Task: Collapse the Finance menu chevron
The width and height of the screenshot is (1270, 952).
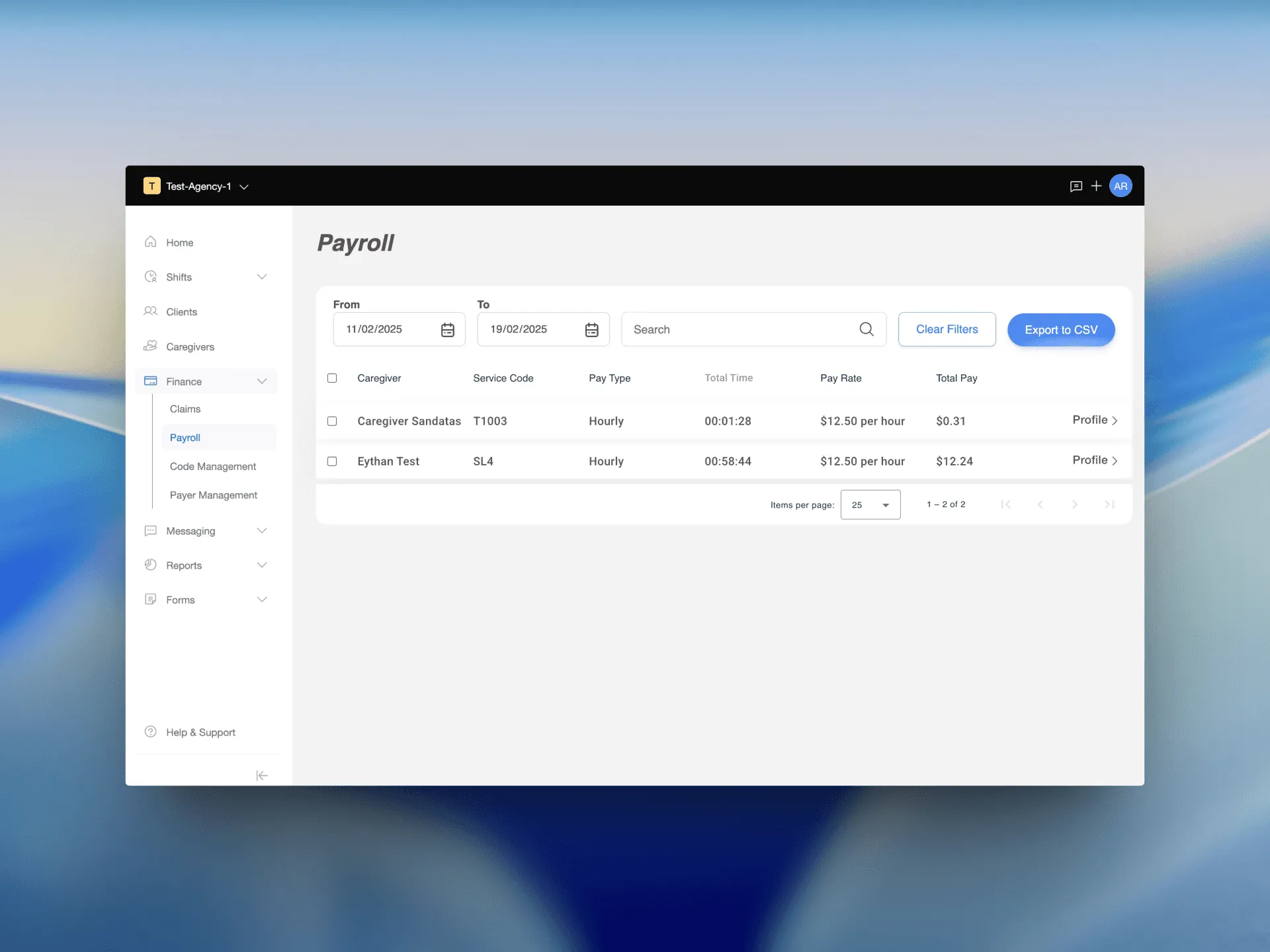Action: click(262, 381)
